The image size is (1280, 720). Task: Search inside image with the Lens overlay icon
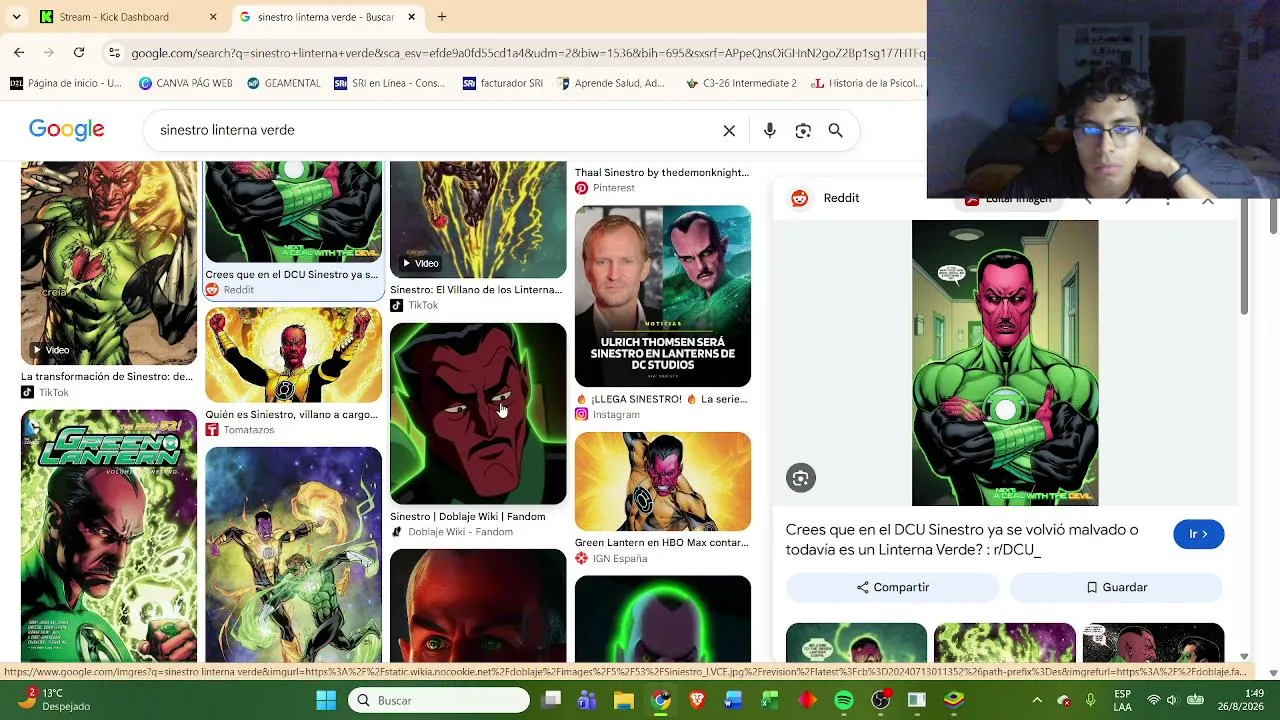pos(800,478)
